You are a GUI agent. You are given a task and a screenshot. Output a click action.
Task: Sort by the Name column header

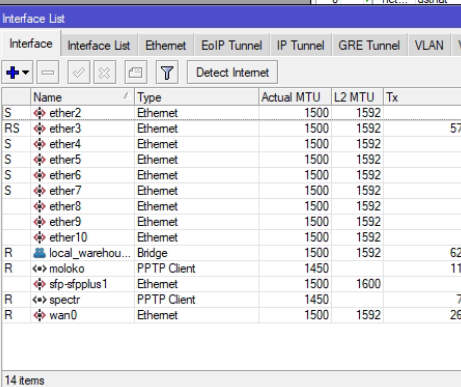point(82,97)
